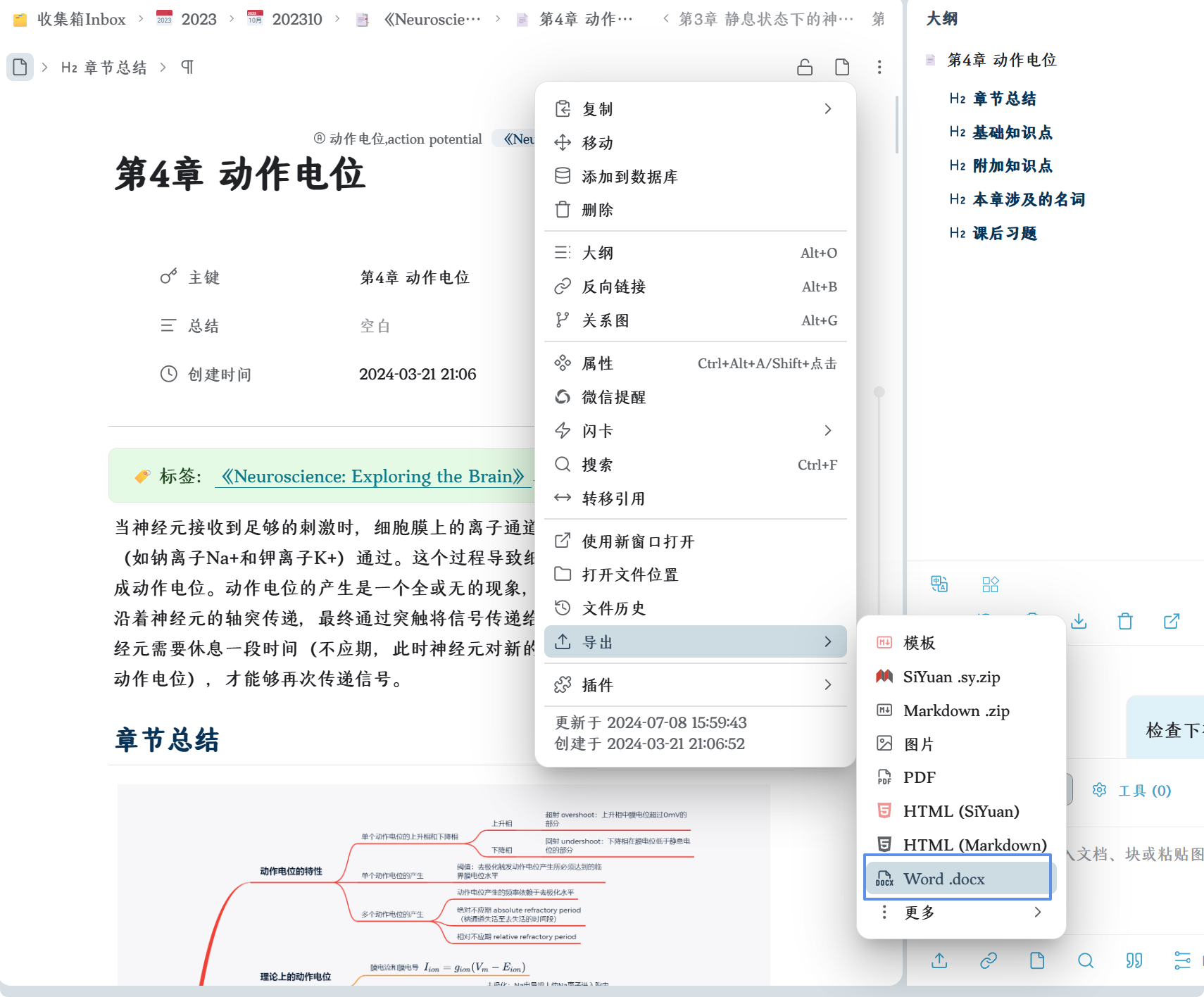Viewport: 1204px width, 997px height.
Task: Select 微信提醒 menu item
Action: 696,397
